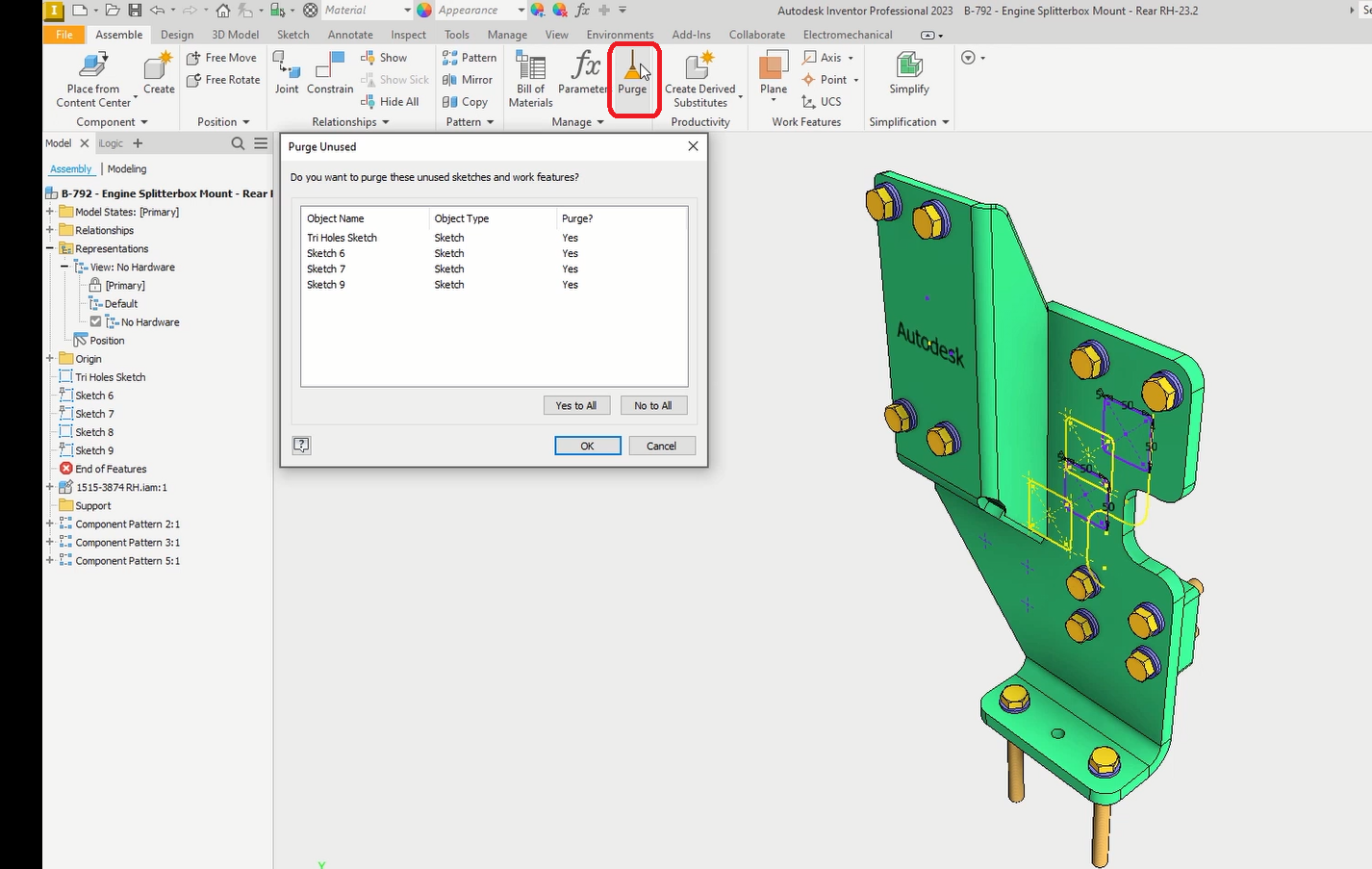Open model browser hamburger menu
This screenshot has width=1372, height=869.
point(261,143)
